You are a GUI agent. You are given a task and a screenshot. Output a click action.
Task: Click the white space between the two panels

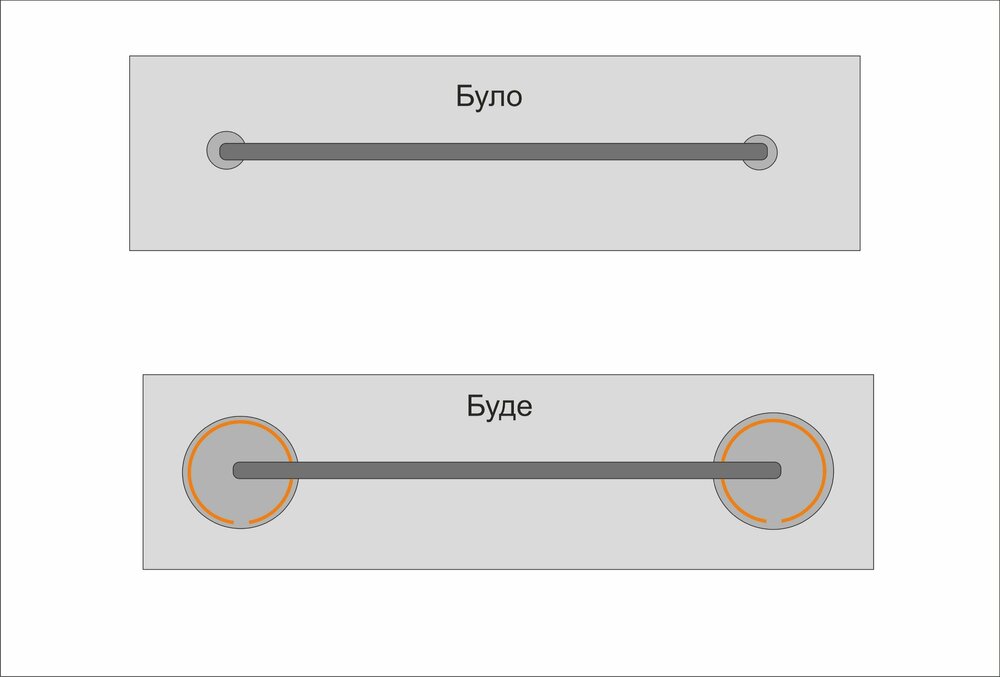click(x=500, y=312)
